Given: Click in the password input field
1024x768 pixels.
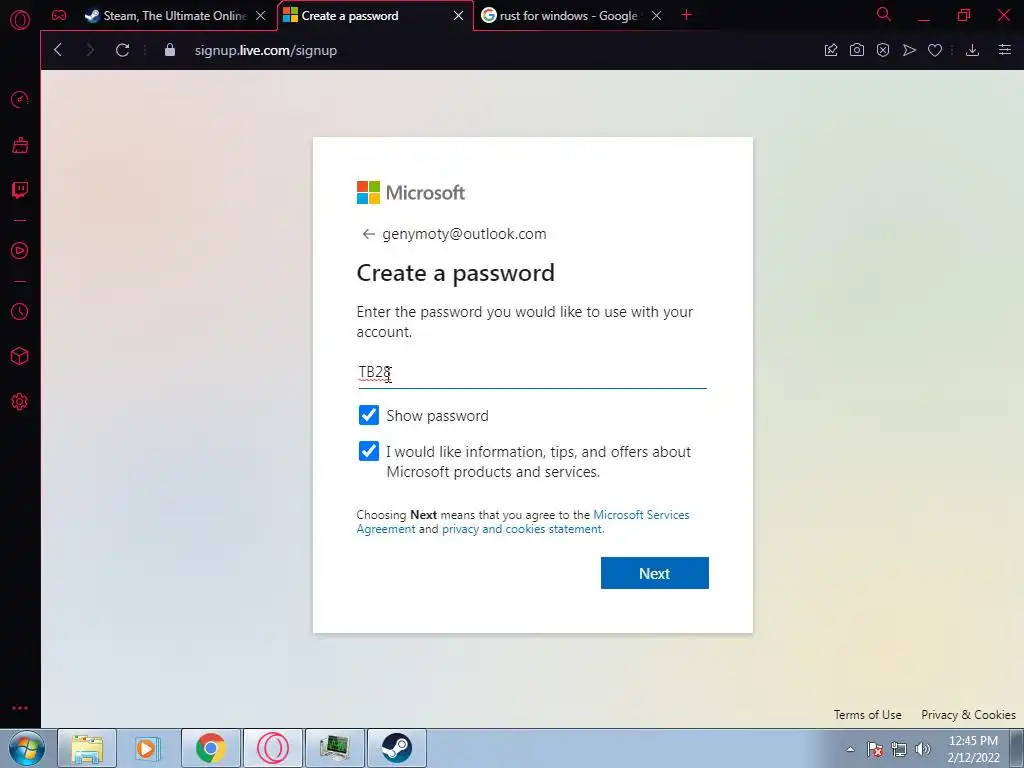Looking at the screenshot, I should point(532,373).
